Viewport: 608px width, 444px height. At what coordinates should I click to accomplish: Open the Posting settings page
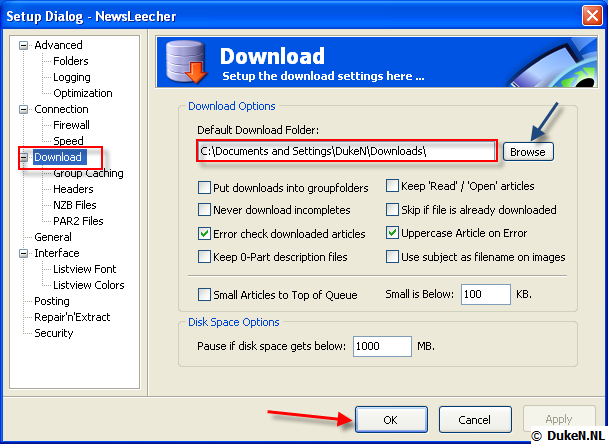[52, 301]
